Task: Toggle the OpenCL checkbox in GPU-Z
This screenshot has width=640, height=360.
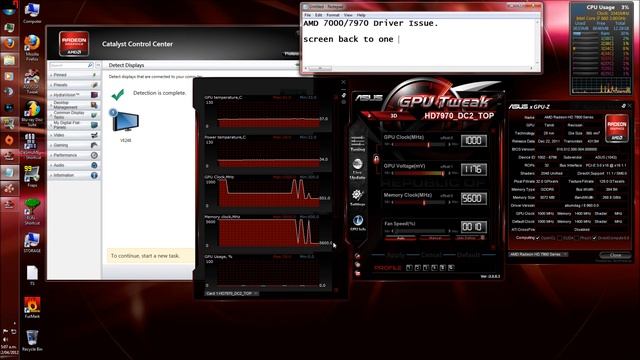Action: click(x=538, y=238)
